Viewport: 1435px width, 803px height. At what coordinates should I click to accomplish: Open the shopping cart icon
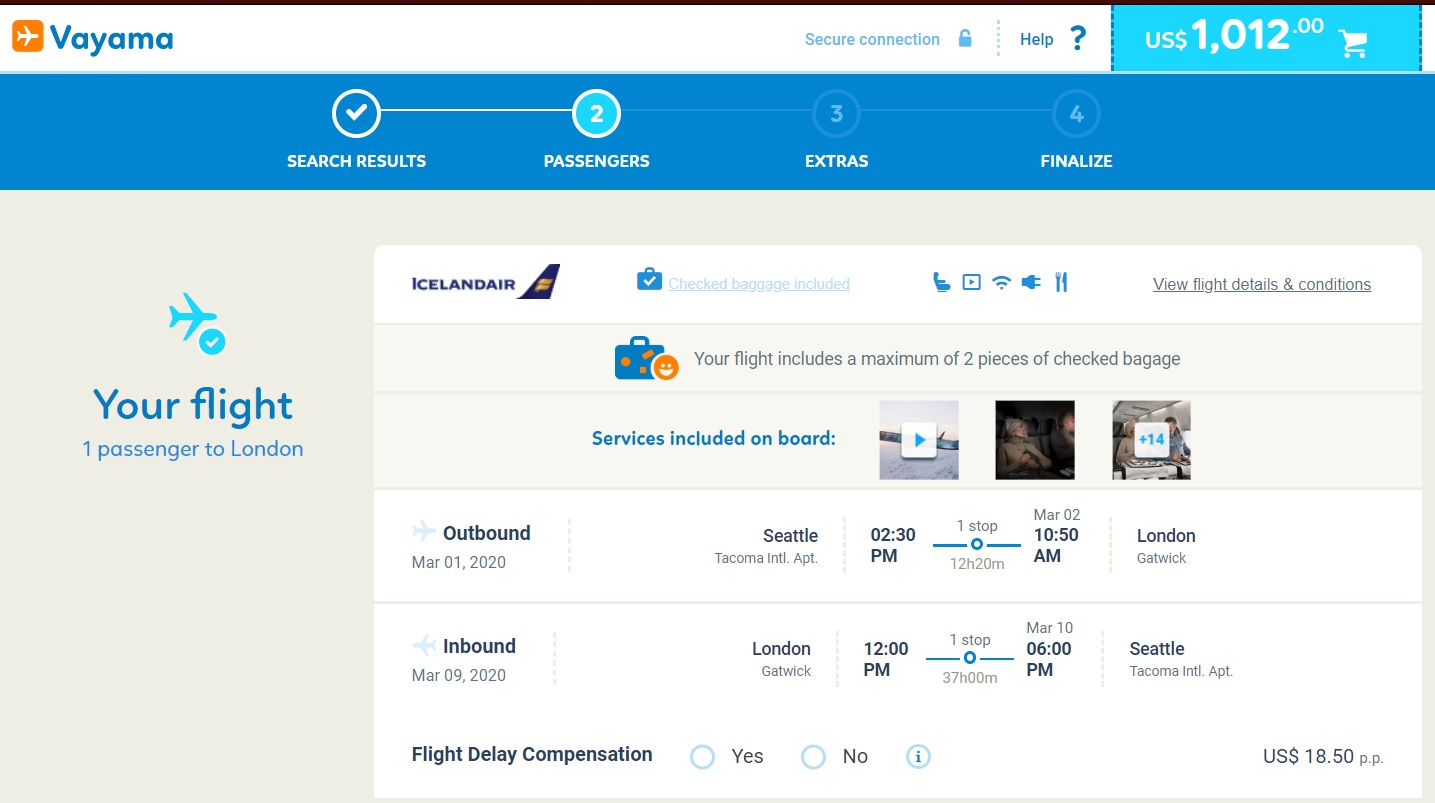pos(1353,42)
